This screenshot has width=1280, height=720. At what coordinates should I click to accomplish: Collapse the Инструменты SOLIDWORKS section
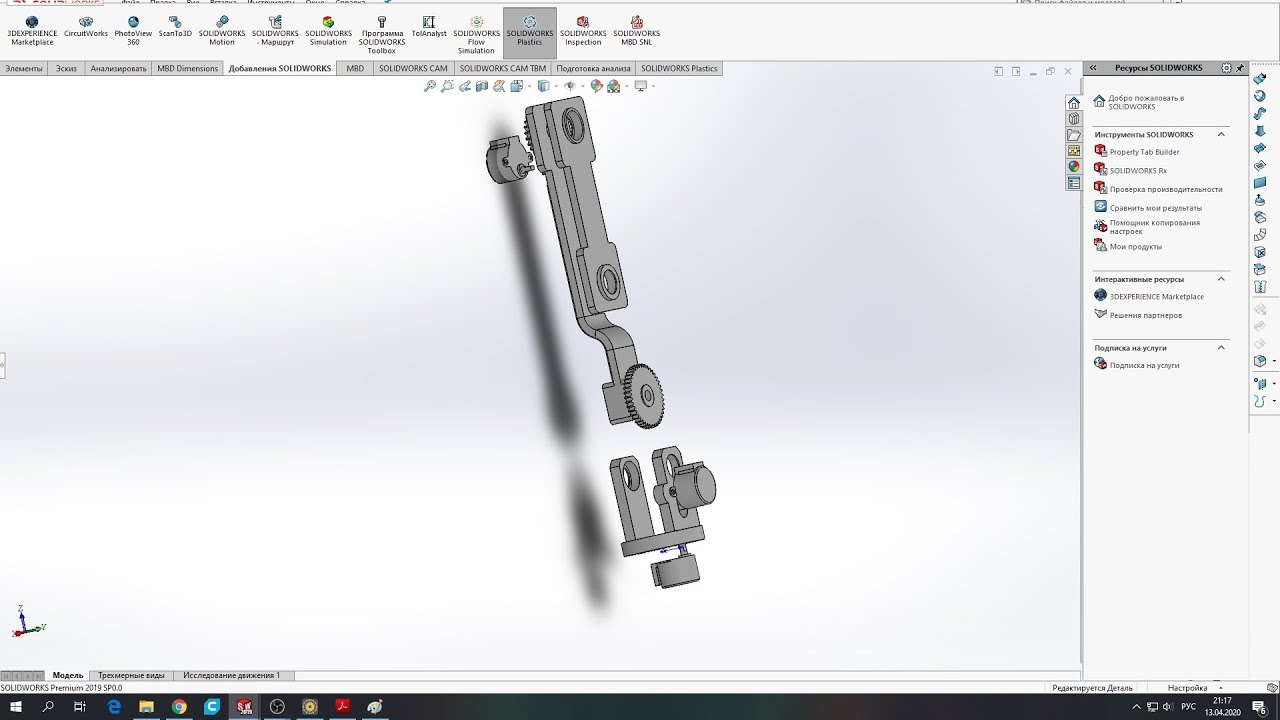[1221, 134]
